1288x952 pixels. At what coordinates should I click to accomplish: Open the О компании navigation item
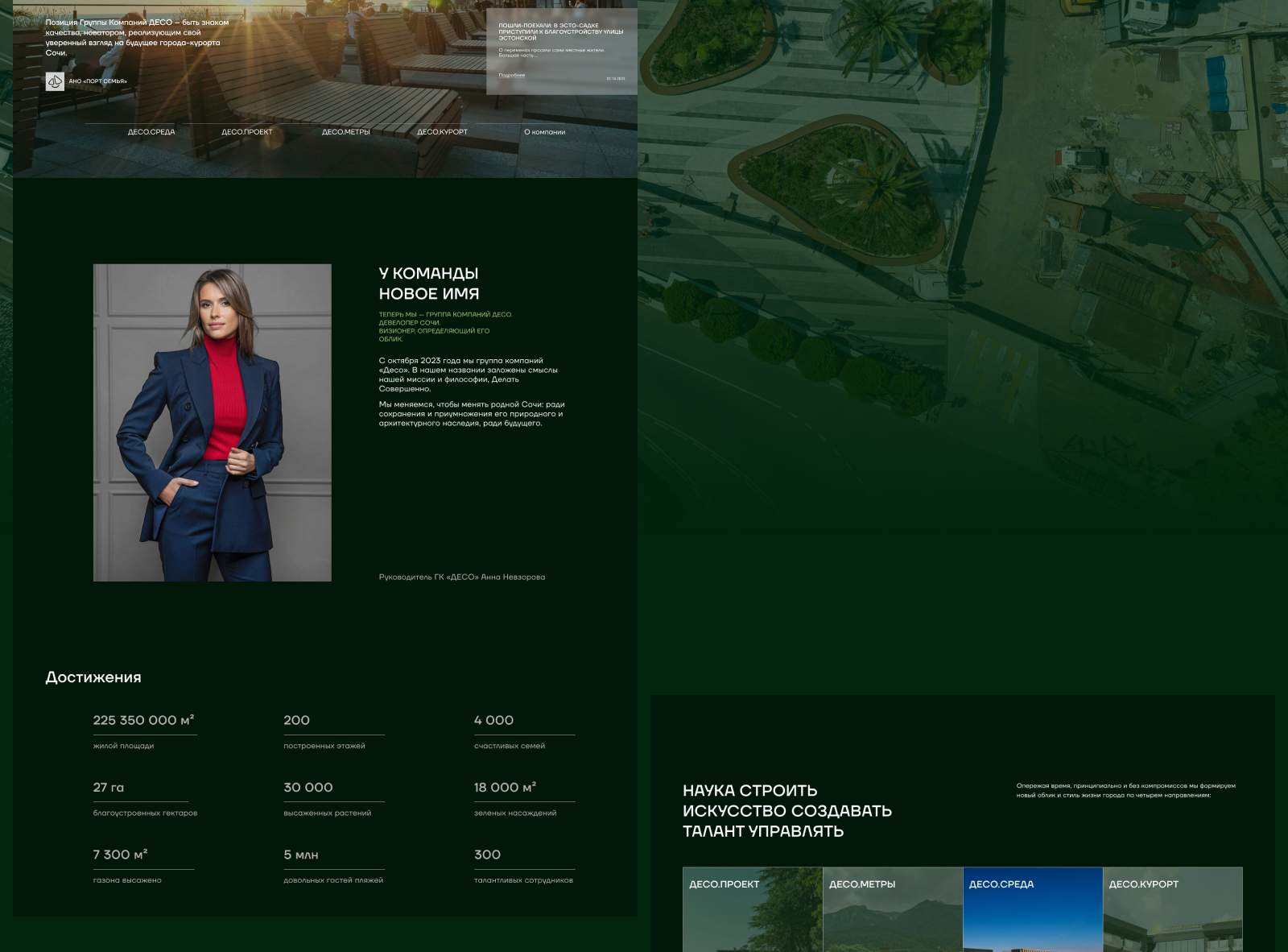pyautogui.click(x=544, y=132)
